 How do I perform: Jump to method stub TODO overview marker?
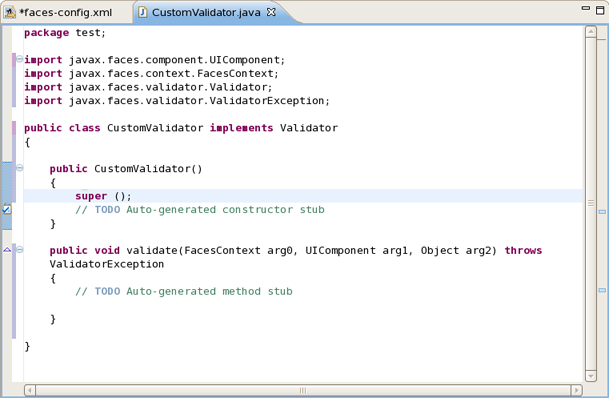[x=602, y=290]
